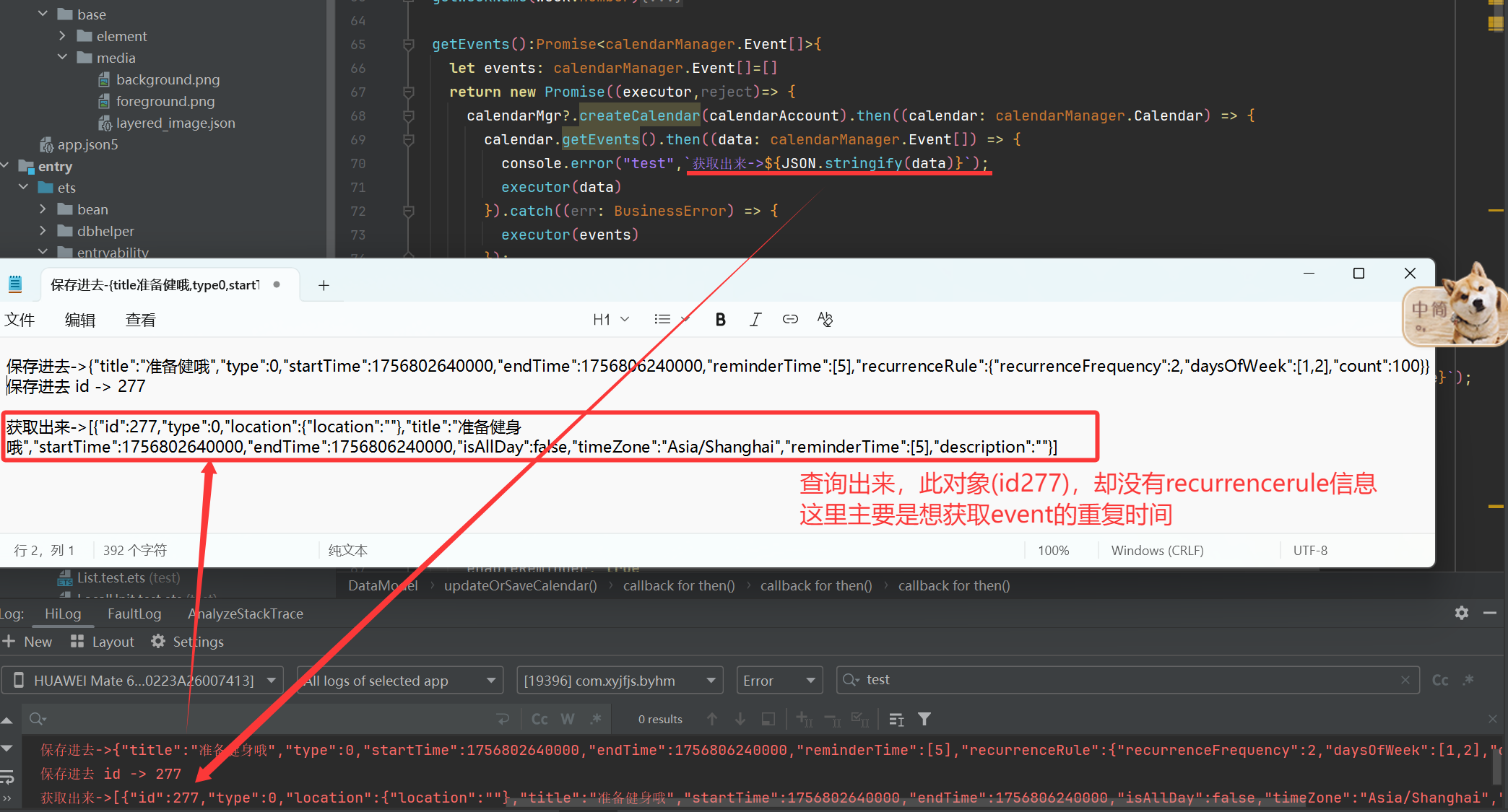Expand the element folder
The image size is (1508, 812).
click(62, 35)
